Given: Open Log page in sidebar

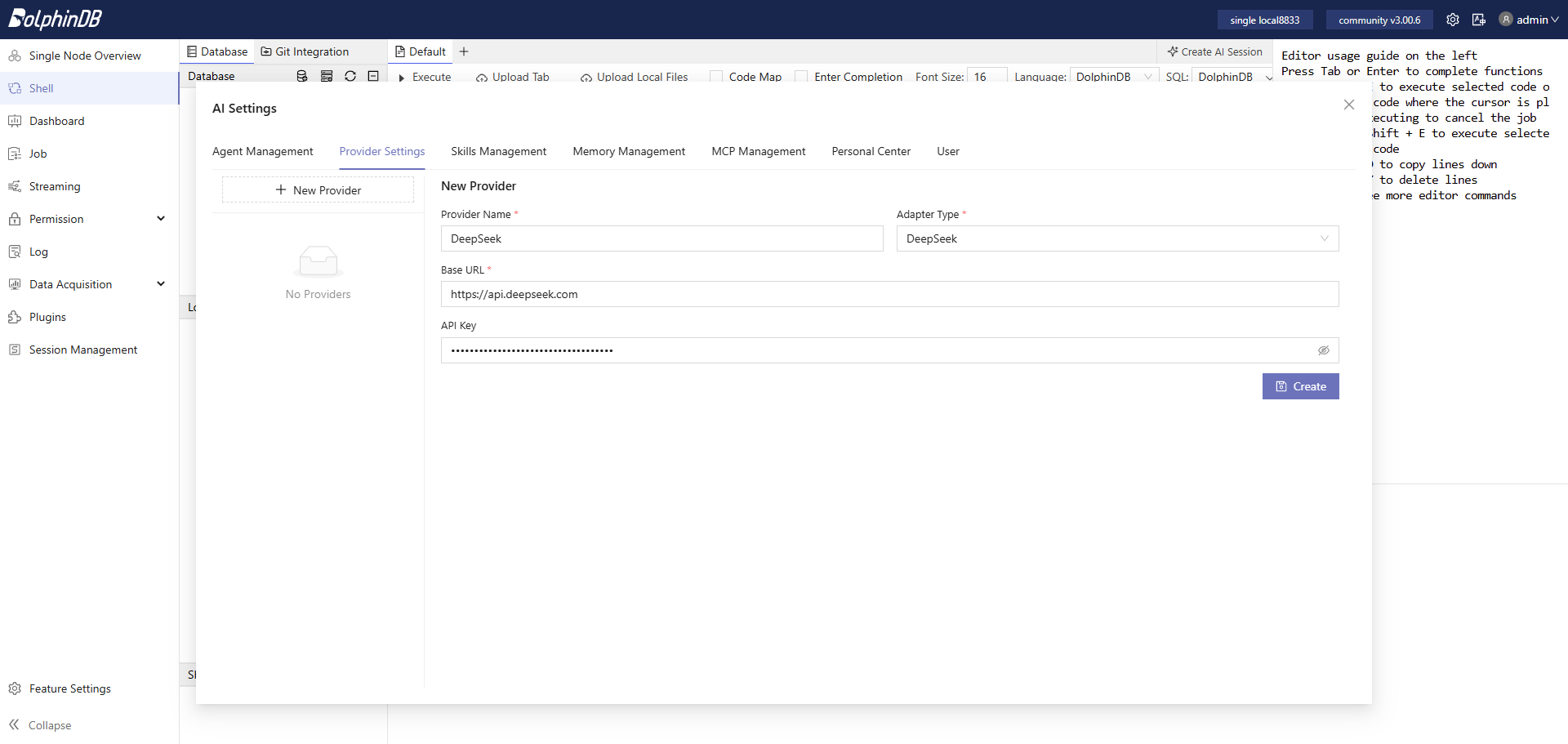Looking at the screenshot, I should point(89,252).
